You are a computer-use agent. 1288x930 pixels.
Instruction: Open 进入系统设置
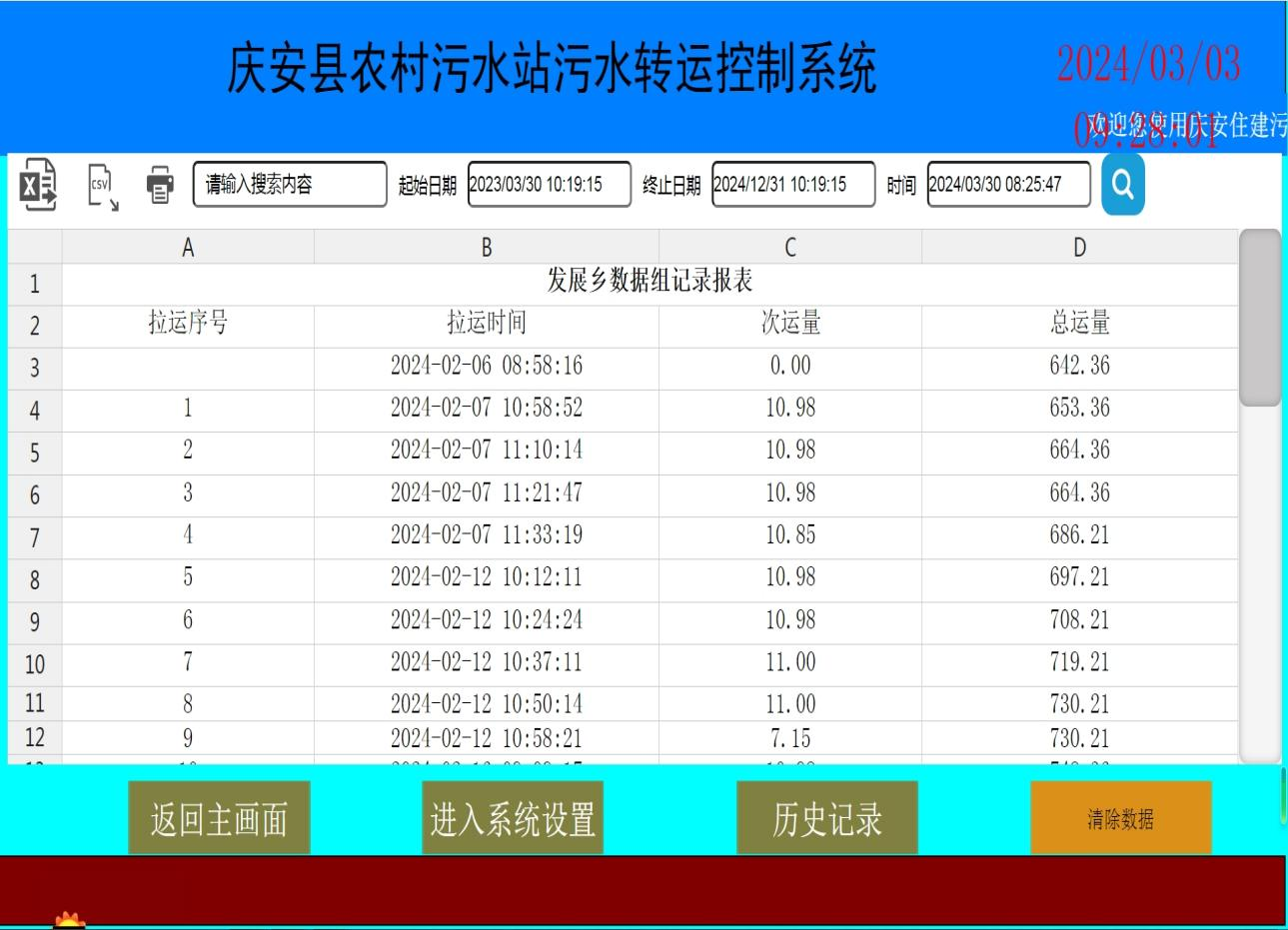[514, 817]
